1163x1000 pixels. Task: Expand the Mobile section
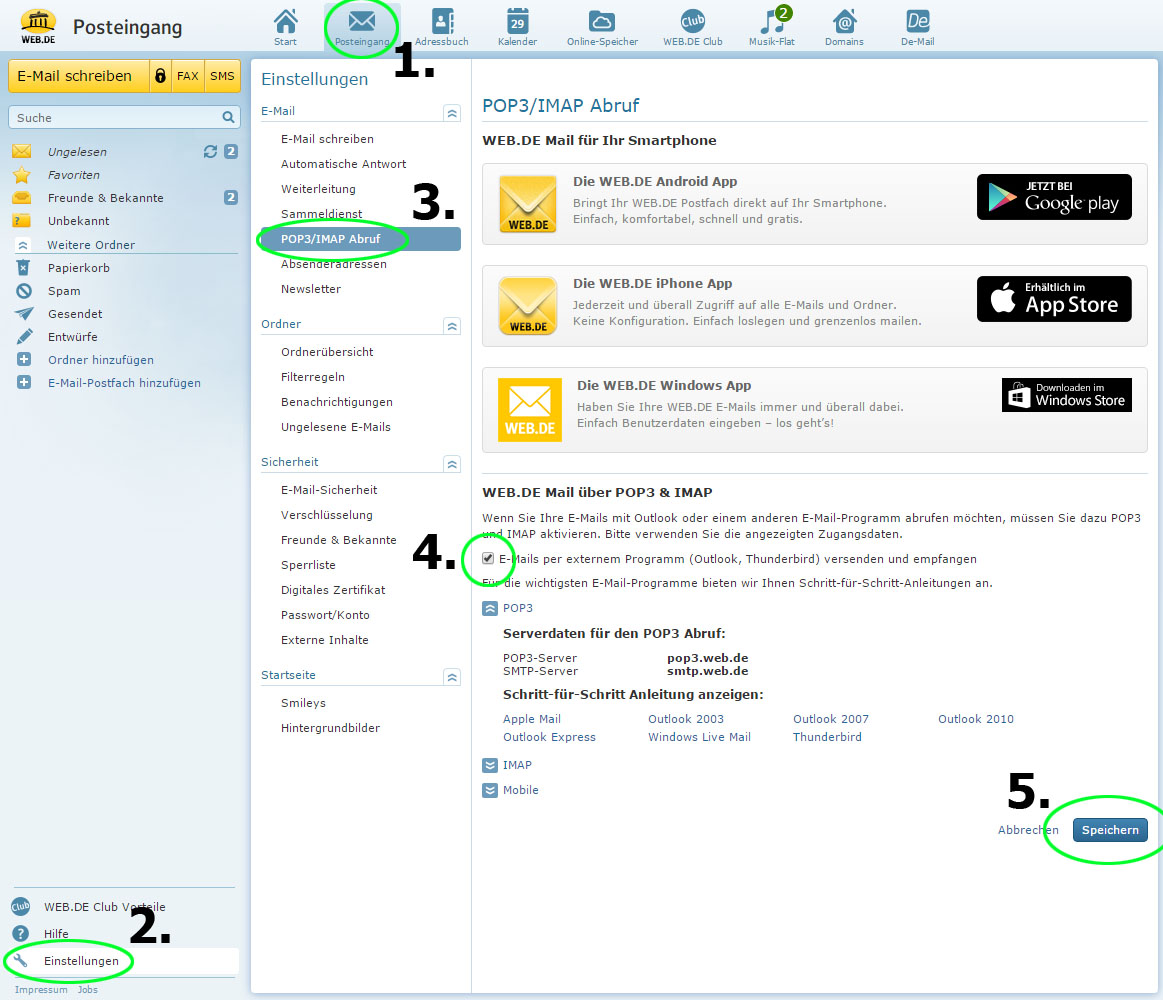[490, 790]
